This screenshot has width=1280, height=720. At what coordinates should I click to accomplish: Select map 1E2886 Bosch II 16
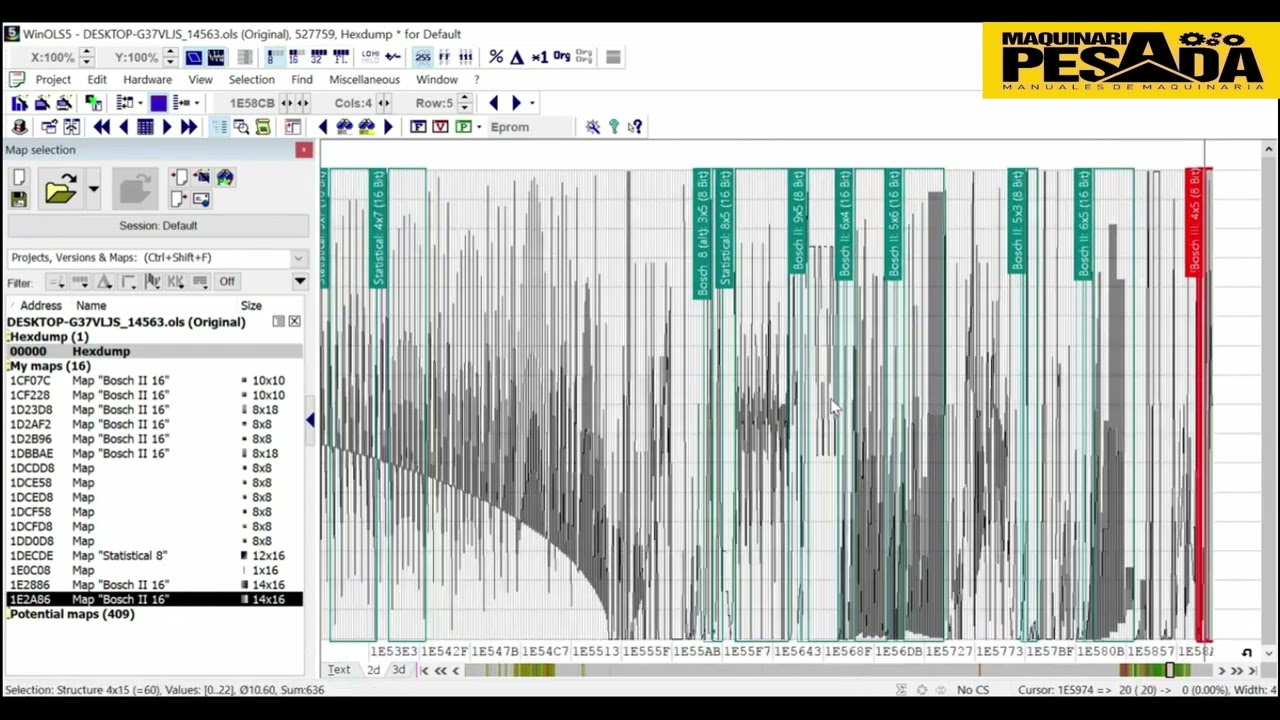pos(154,585)
